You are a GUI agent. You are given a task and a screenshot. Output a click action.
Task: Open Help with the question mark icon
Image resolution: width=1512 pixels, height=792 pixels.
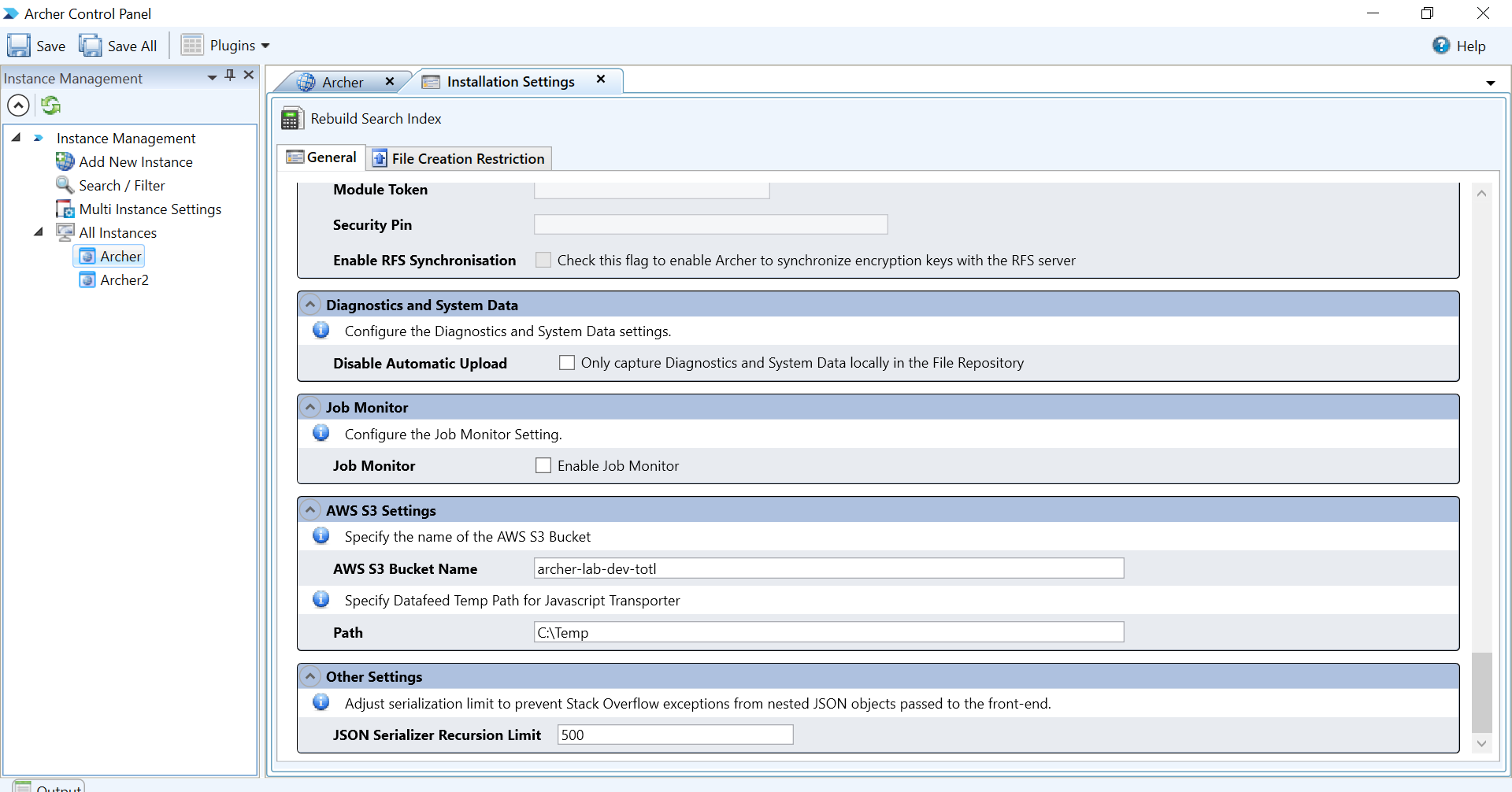[1441, 46]
